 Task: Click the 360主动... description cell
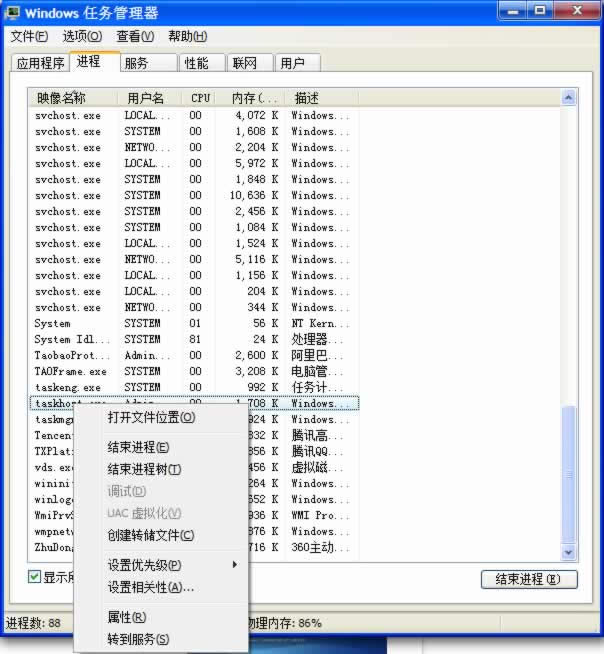point(320,547)
